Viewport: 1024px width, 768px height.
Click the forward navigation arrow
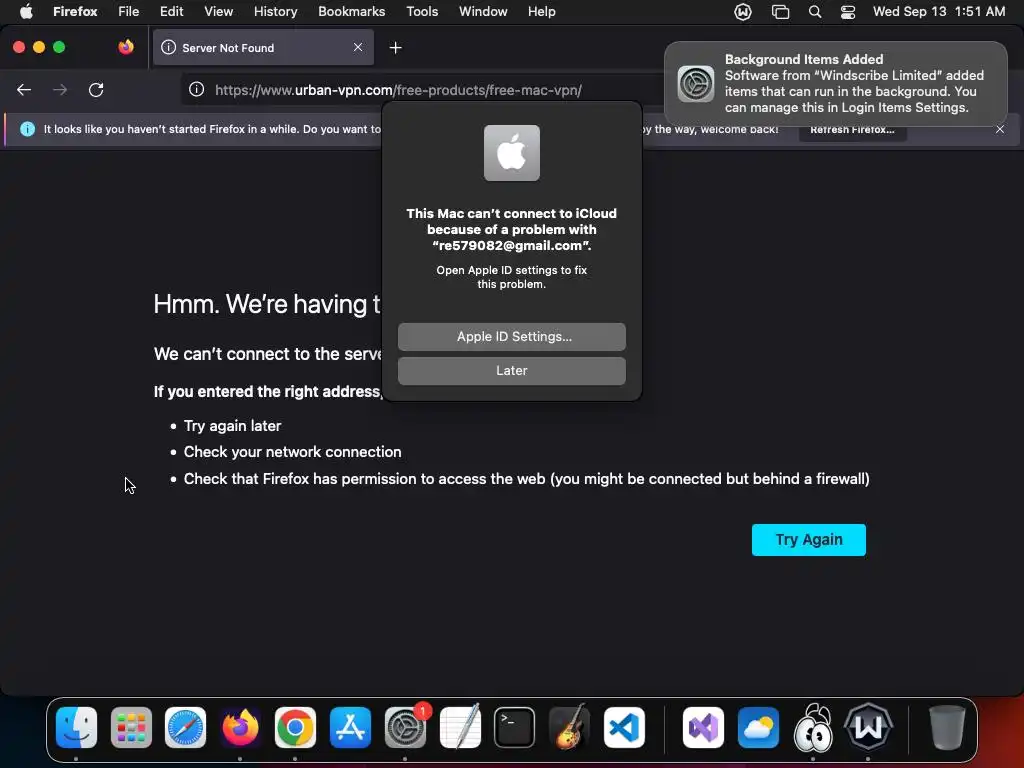coord(60,89)
